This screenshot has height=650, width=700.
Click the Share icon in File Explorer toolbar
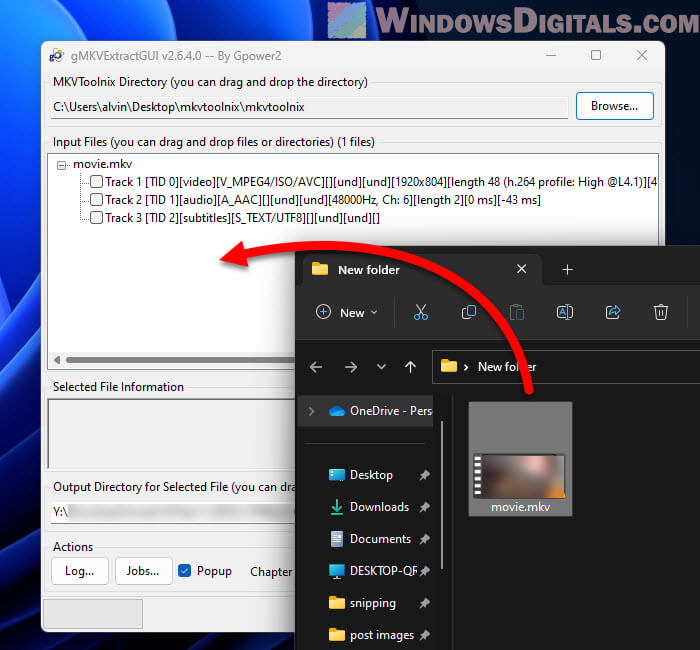pos(613,312)
